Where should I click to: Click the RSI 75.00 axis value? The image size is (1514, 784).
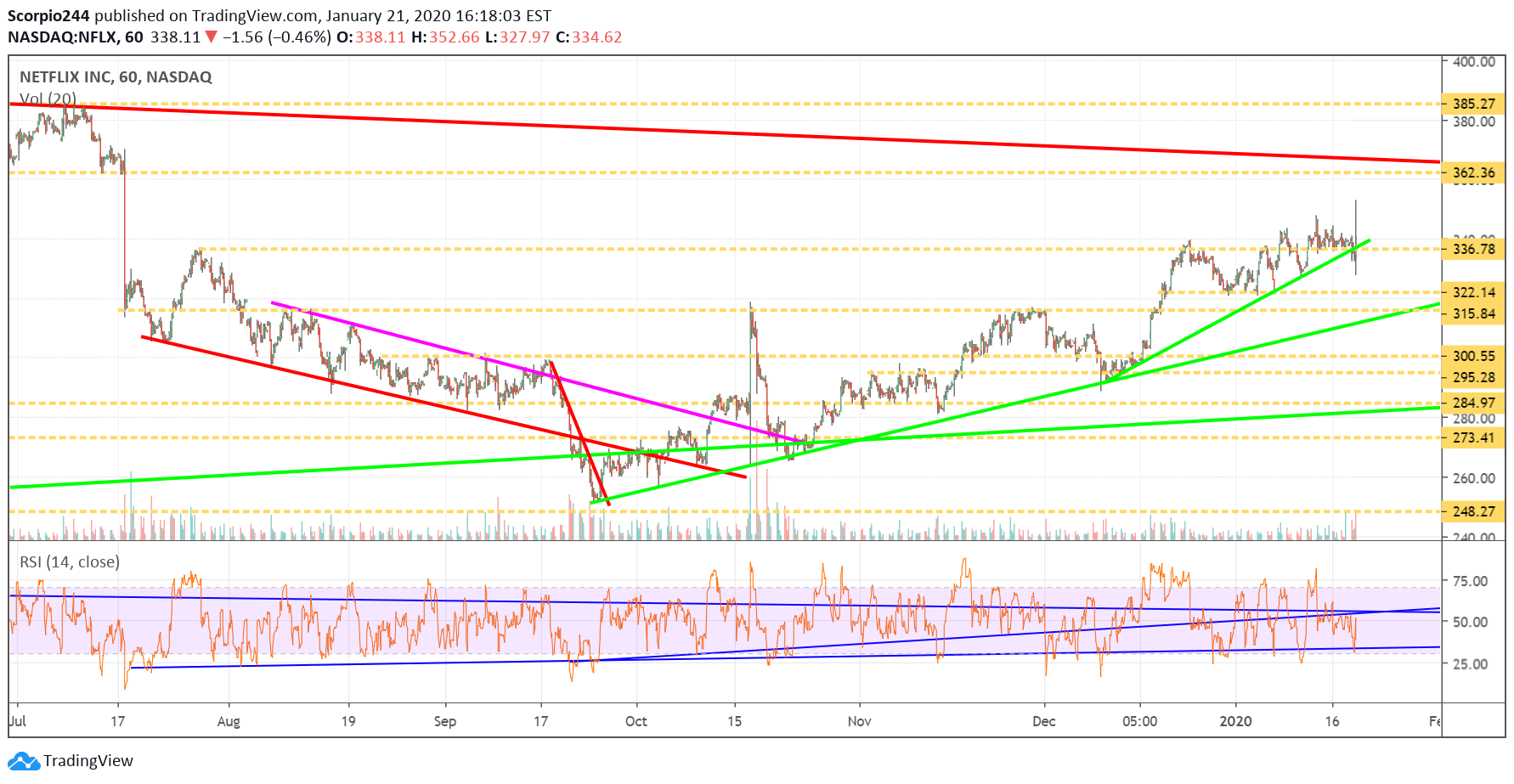(x=1470, y=581)
